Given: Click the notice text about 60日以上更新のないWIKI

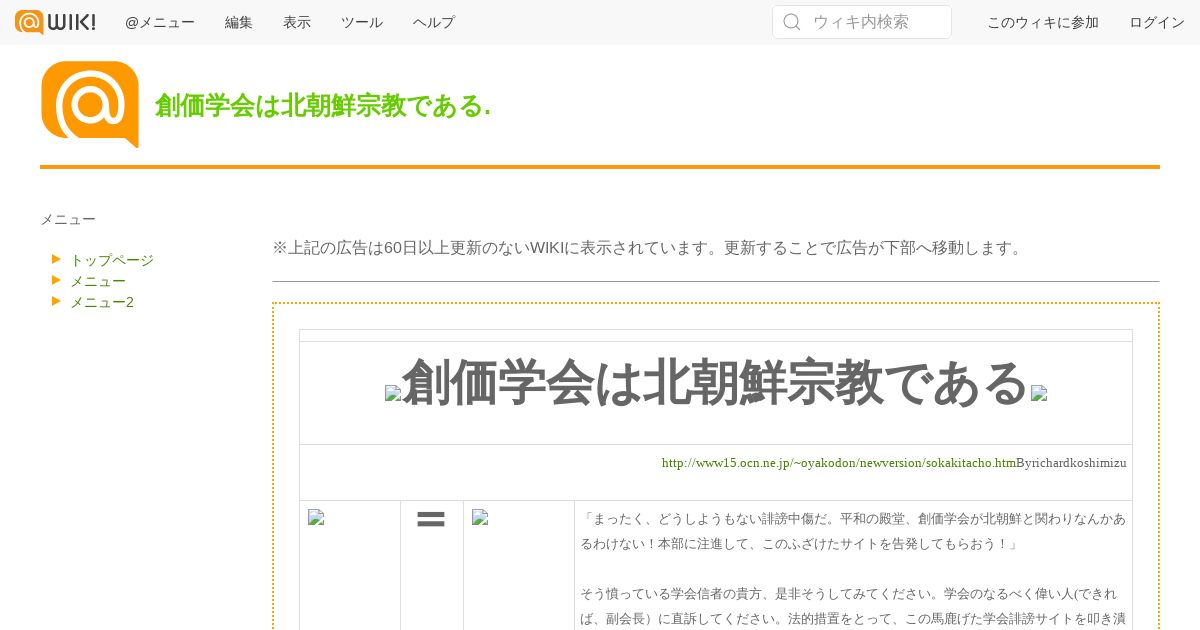Looking at the screenshot, I should click(648, 248).
